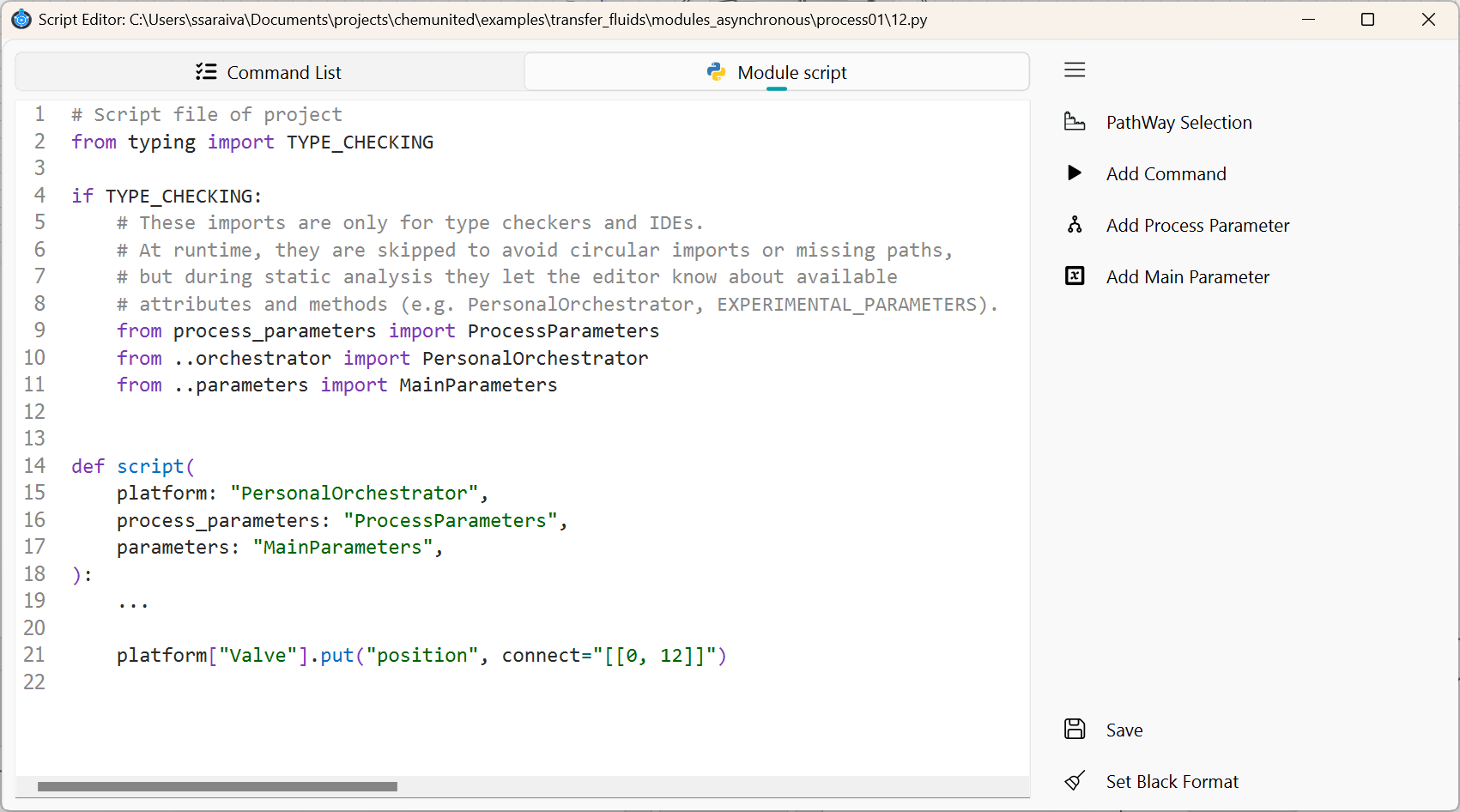Click the "MainParameters" string on line 17
Screen dimensions: 1460x812
click(x=342, y=548)
